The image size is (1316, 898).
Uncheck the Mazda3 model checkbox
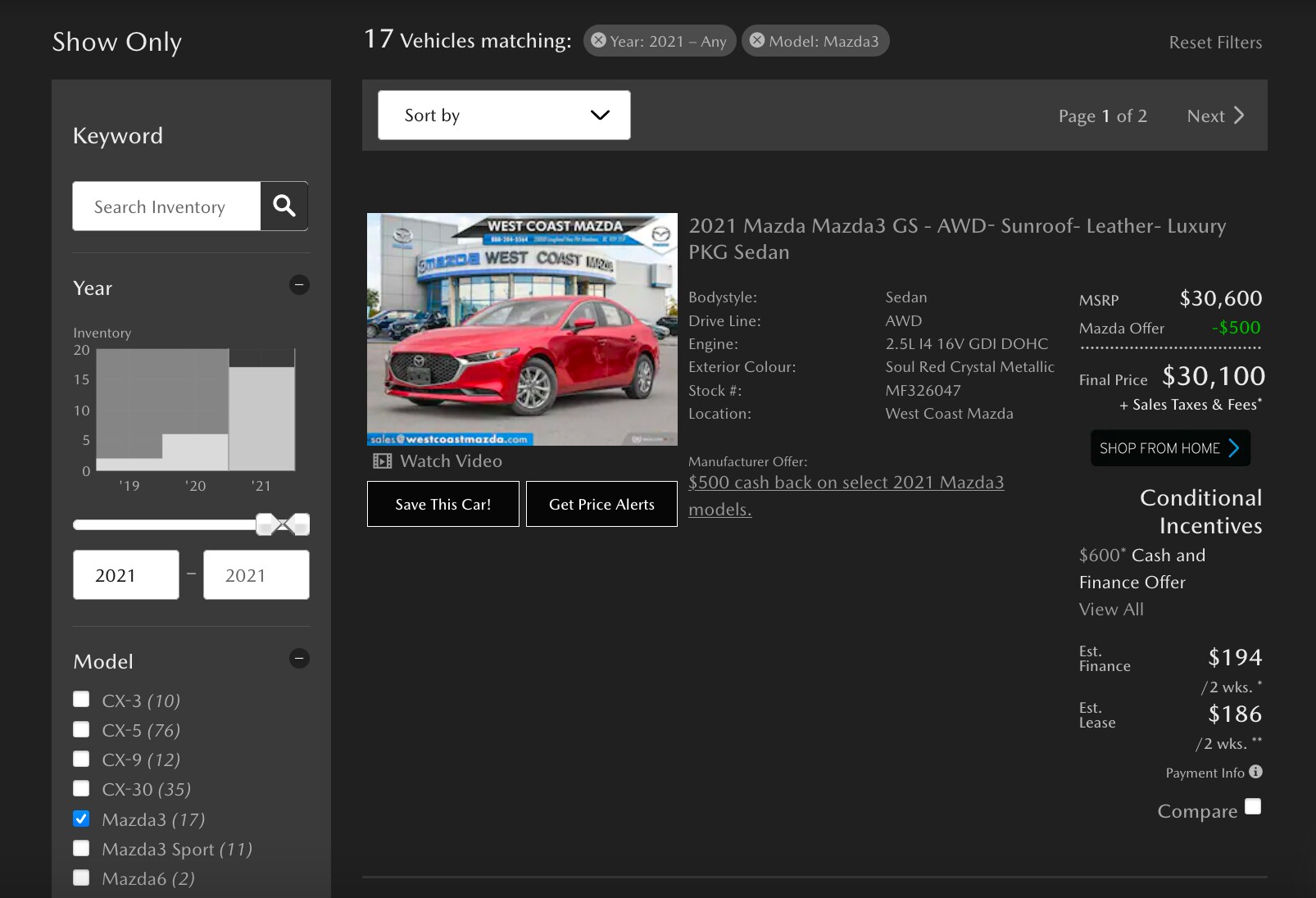[x=81, y=818]
